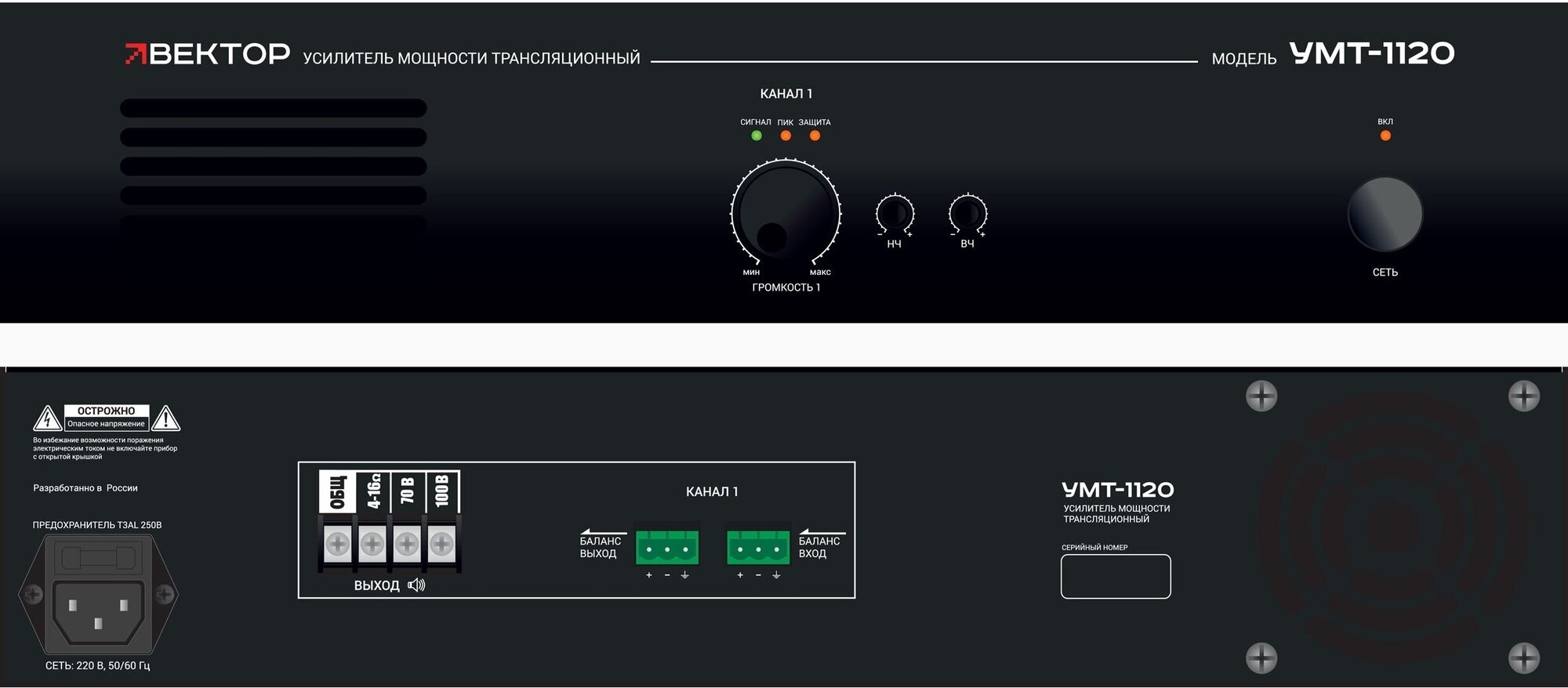
Task: Click the top-left fan mounting screw
Action: tap(1261, 396)
